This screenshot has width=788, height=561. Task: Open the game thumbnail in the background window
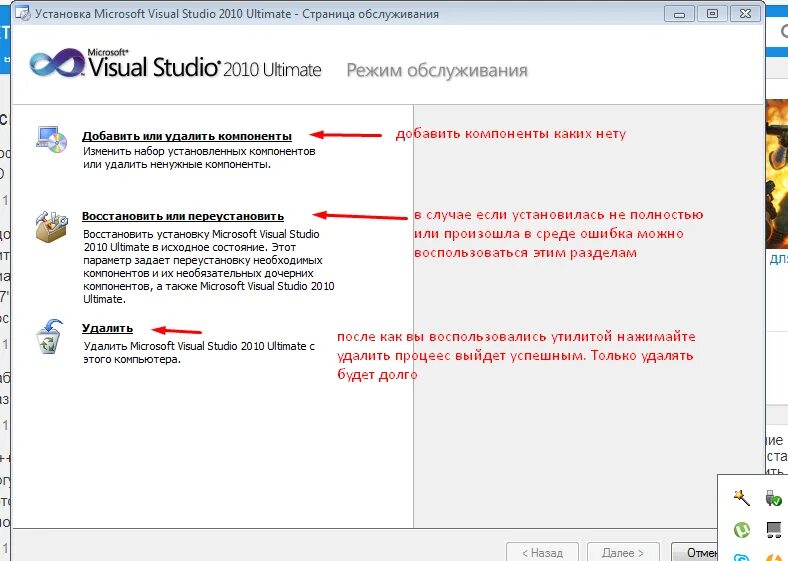(776, 174)
